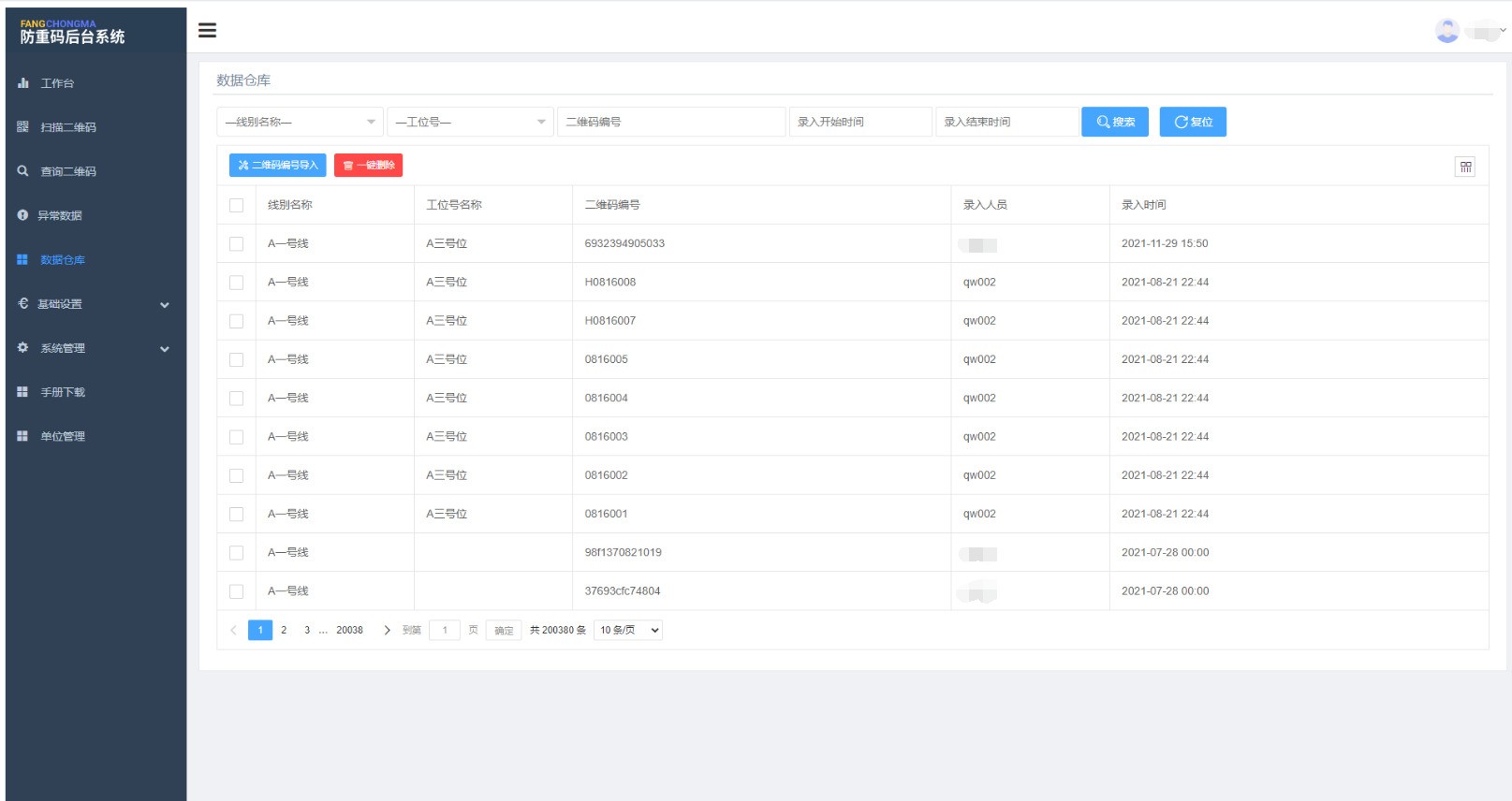Select the checkbox for row H0816008
The height and width of the screenshot is (801, 1512).
click(x=236, y=283)
